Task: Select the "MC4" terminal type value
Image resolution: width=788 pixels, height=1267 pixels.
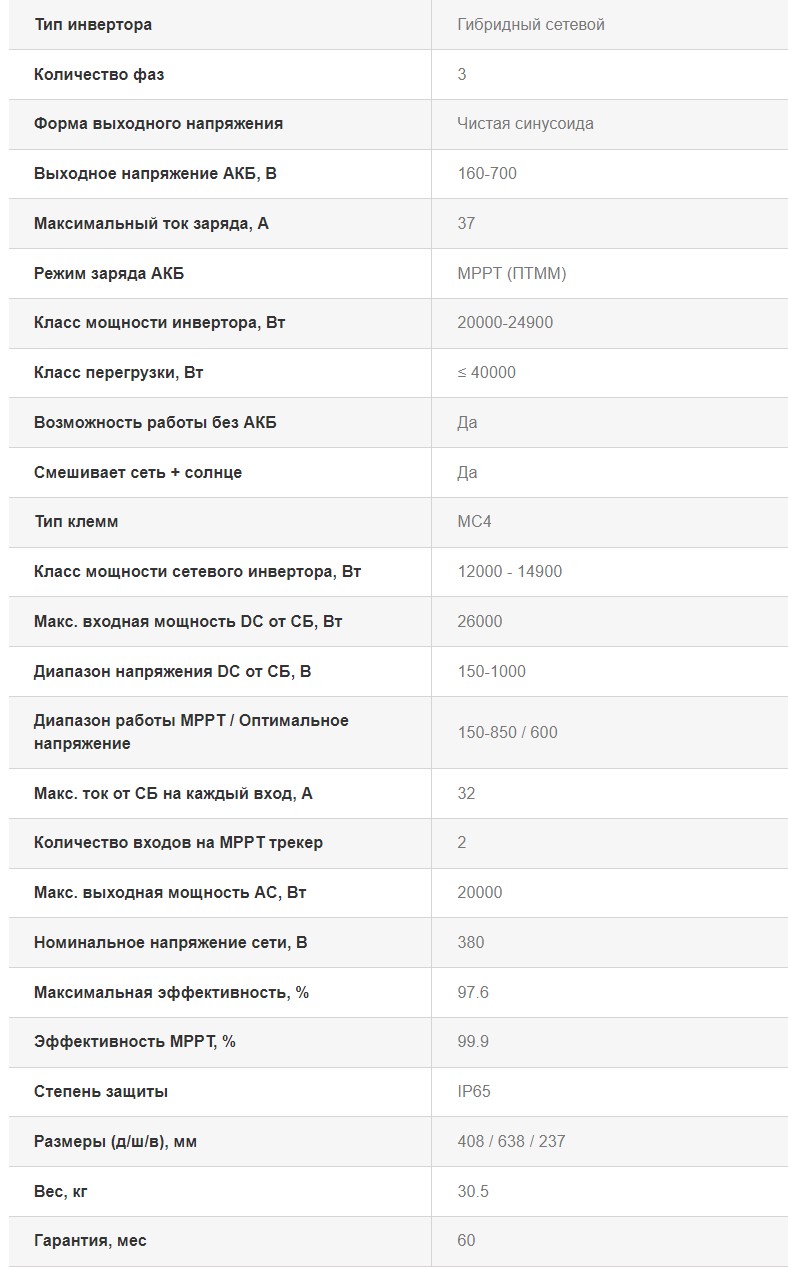Action: [x=474, y=522]
